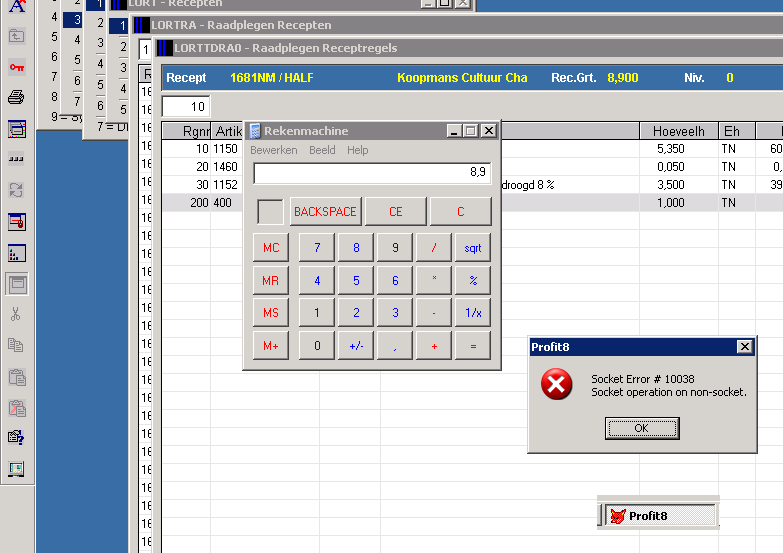
Task: Click the Rgnr column header
Action: pyautogui.click(x=187, y=131)
